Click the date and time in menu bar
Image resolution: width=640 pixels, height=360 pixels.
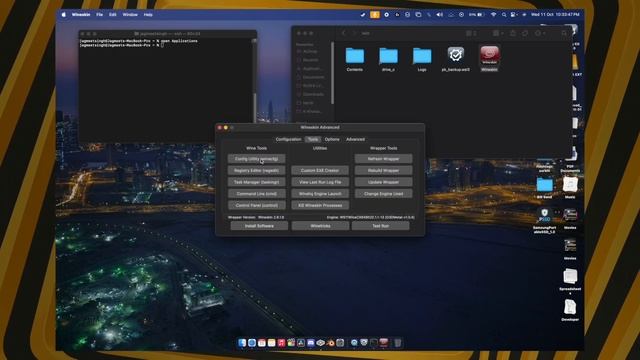click(555, 14)
